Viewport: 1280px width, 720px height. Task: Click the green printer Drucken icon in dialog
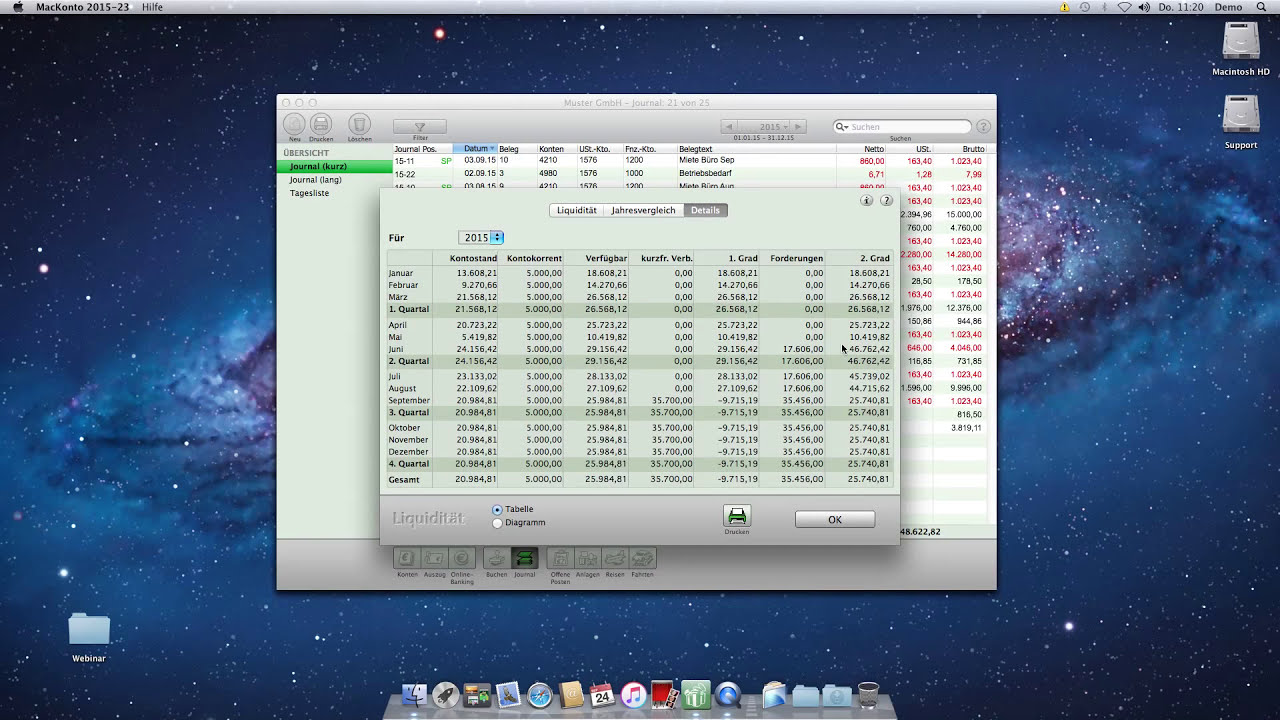click(x=737, y=516)
